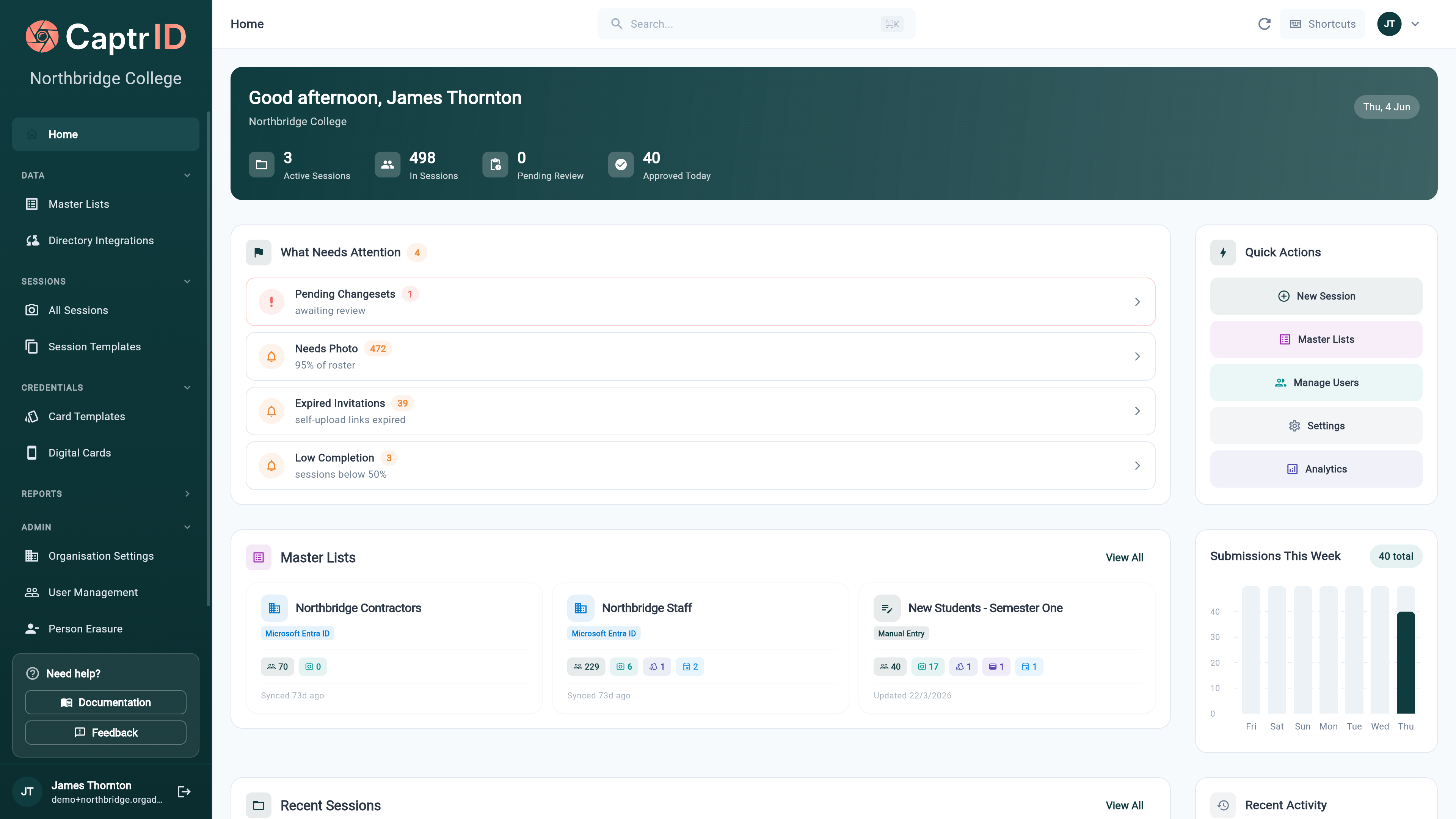Open the Feedback button

point(106,733)
